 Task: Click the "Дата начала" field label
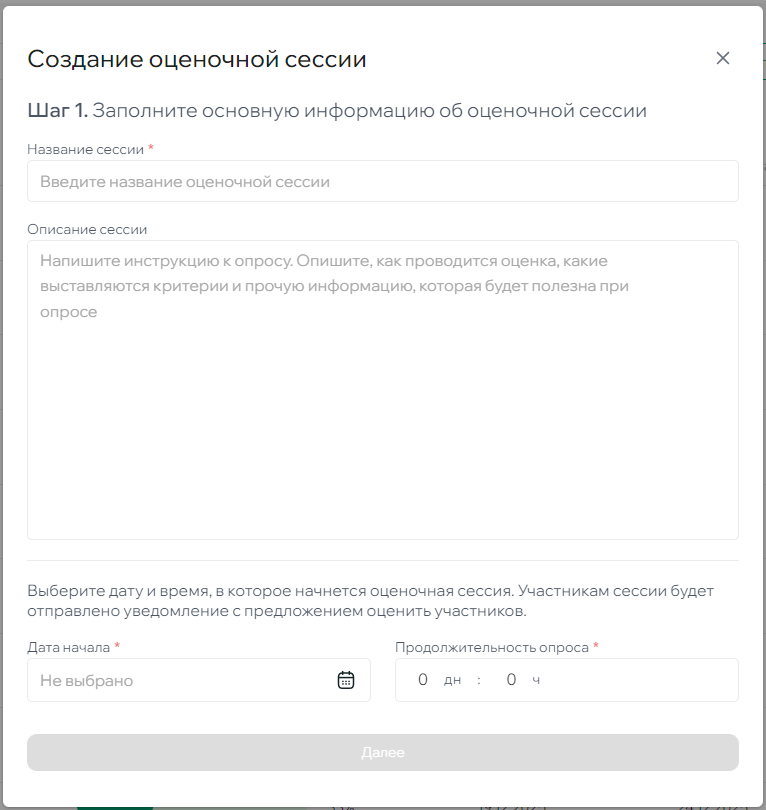(68, 647)
